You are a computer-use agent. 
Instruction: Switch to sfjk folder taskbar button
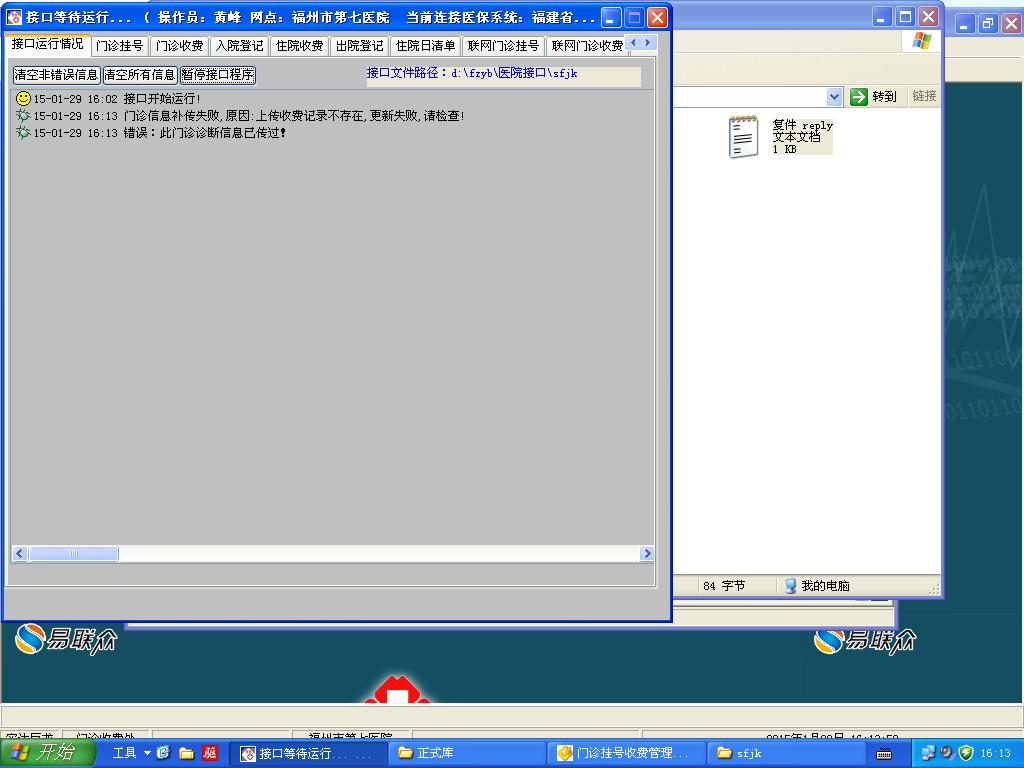[x=786, y=753]
